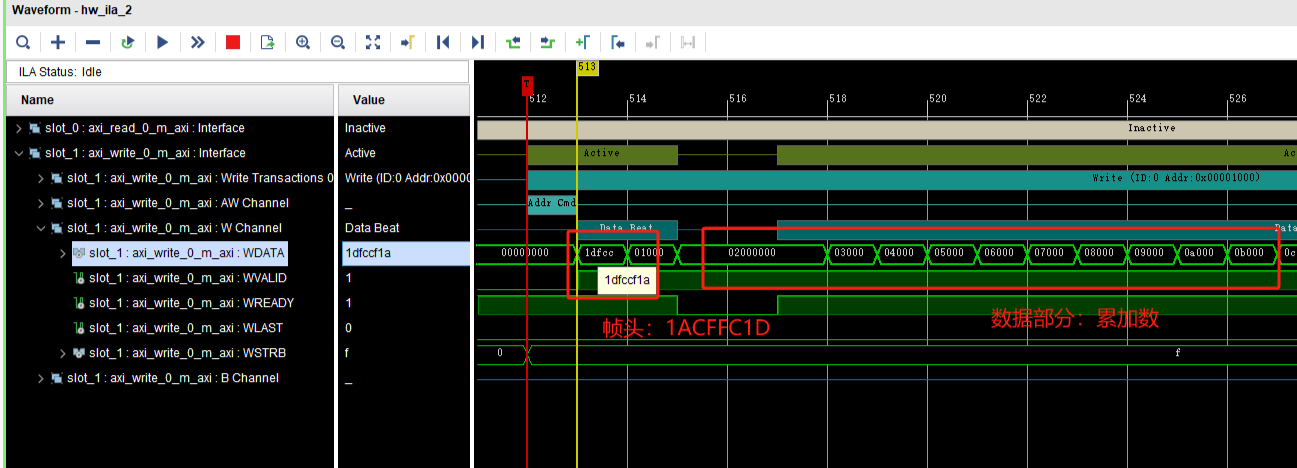This screenshot has height=468, width=1297.
Task: Click the ILA Status Idle field
Action: click(238, 72)
